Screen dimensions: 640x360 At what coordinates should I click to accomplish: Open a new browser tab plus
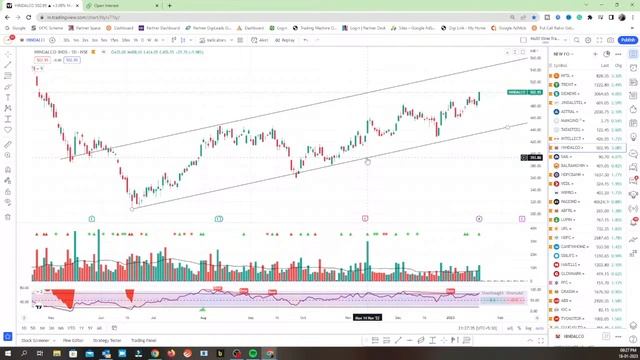(x=169, y=6)
